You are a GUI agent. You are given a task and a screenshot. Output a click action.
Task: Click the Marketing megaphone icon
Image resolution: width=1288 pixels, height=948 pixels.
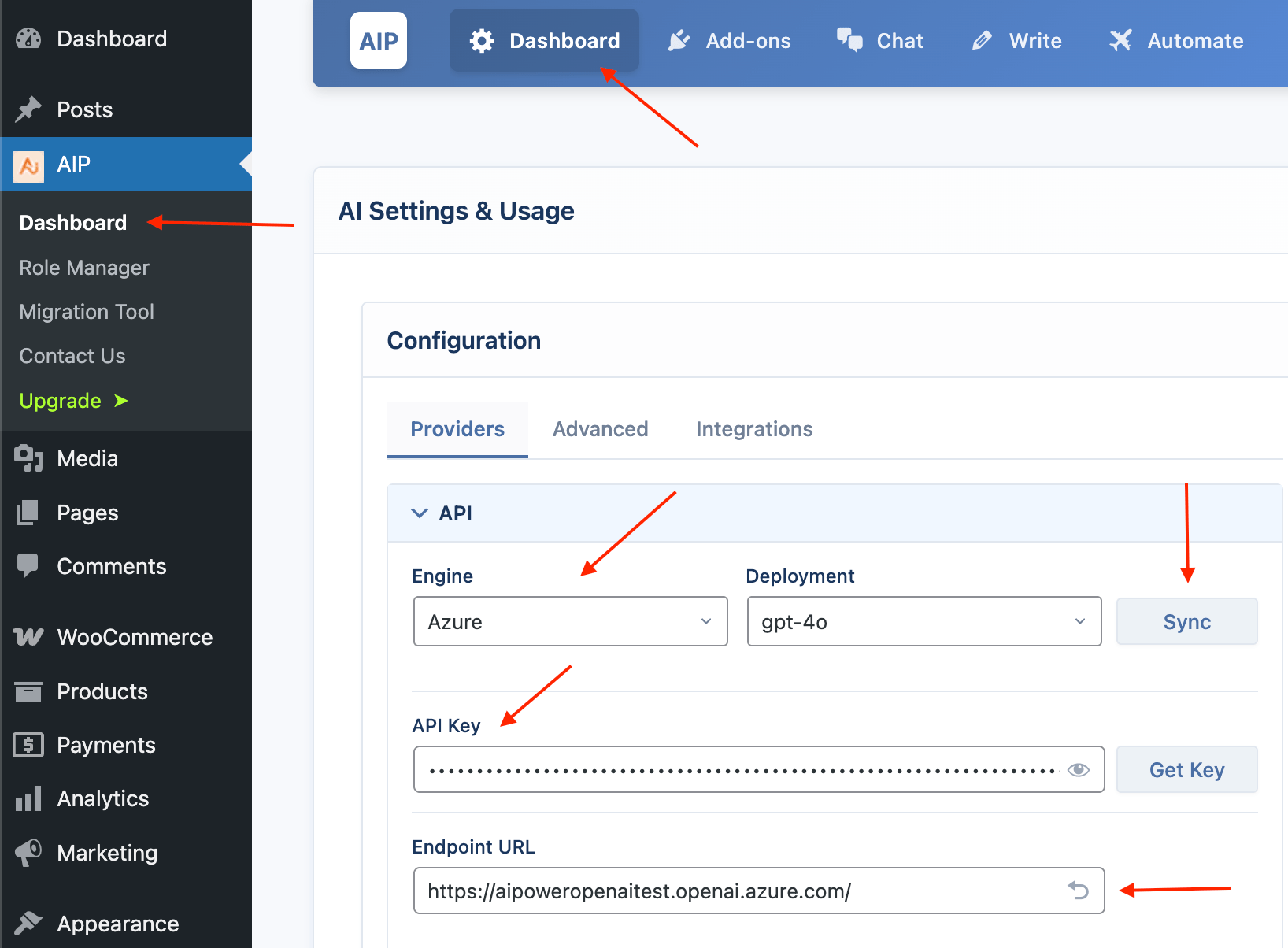coord(28,853)
